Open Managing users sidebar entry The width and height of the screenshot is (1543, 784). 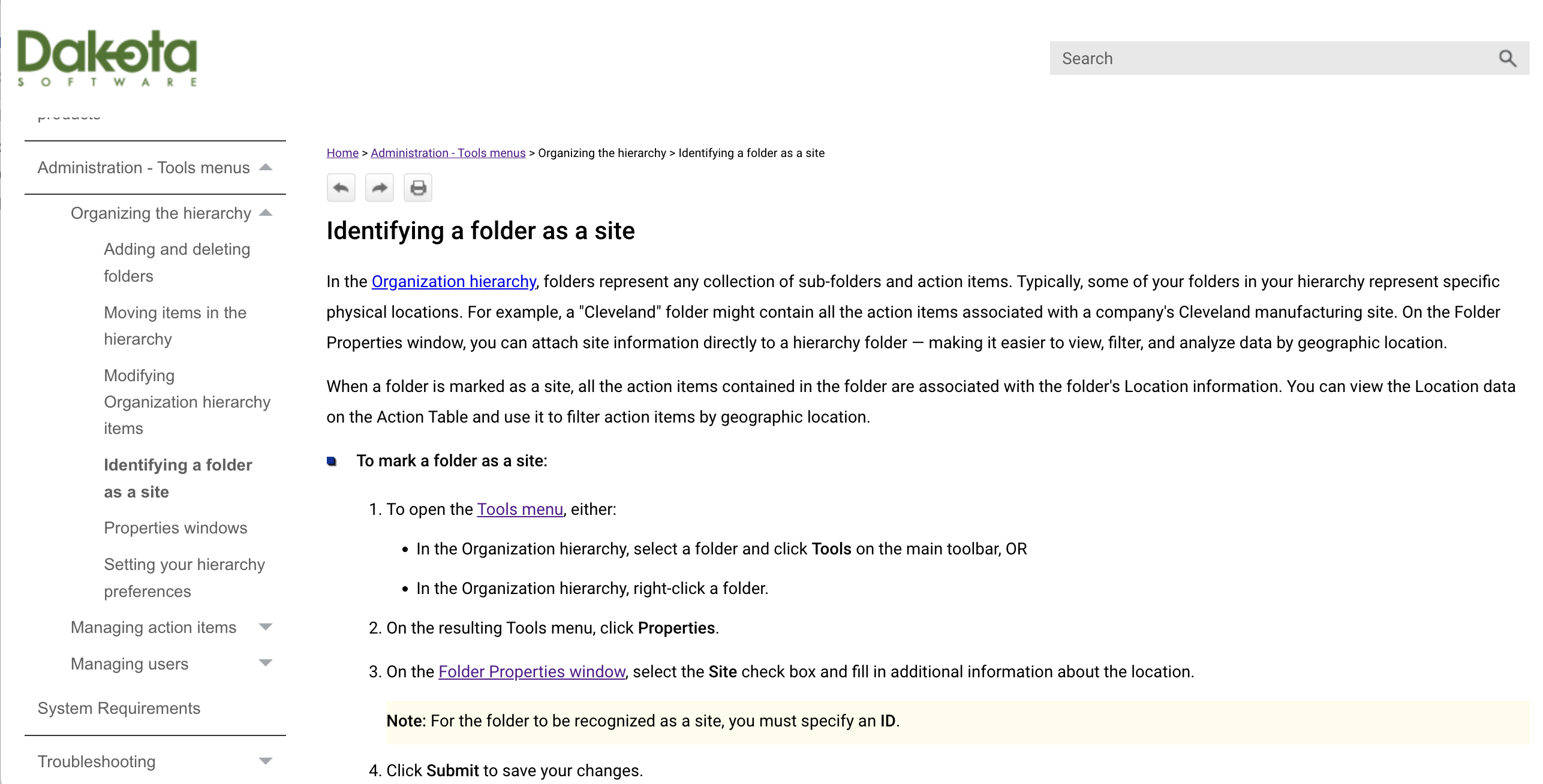pos(130,664)
